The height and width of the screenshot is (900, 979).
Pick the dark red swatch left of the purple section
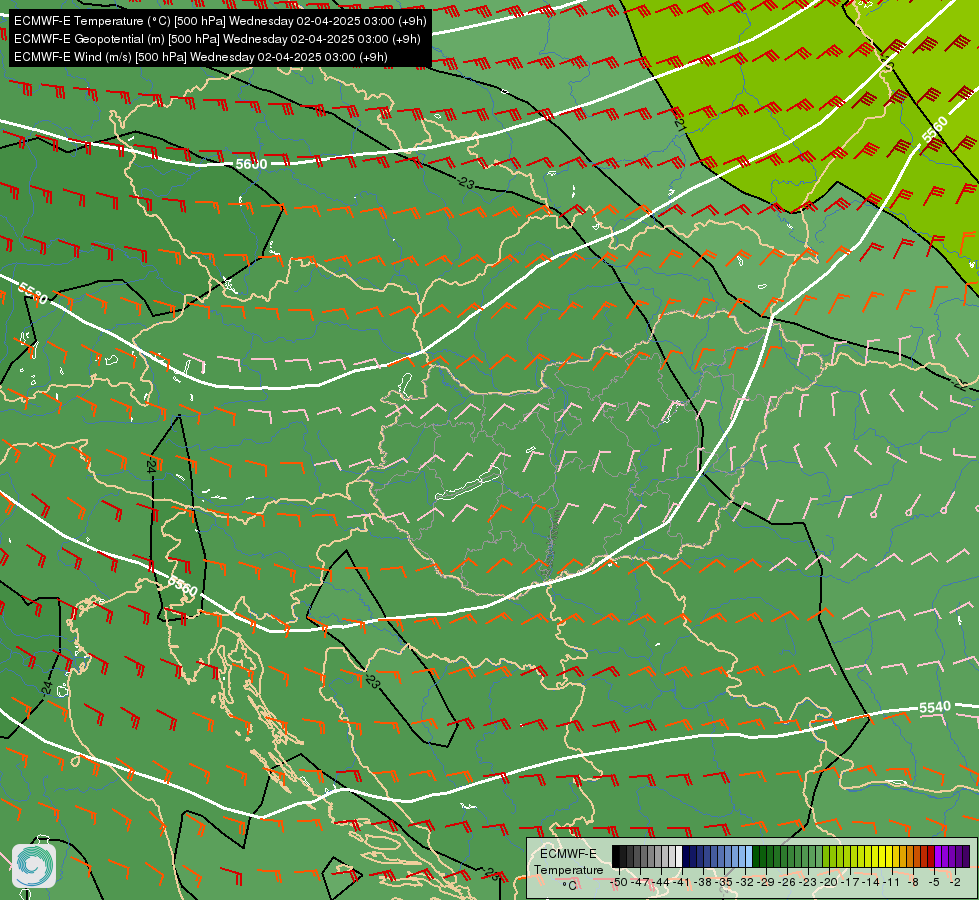931,856
